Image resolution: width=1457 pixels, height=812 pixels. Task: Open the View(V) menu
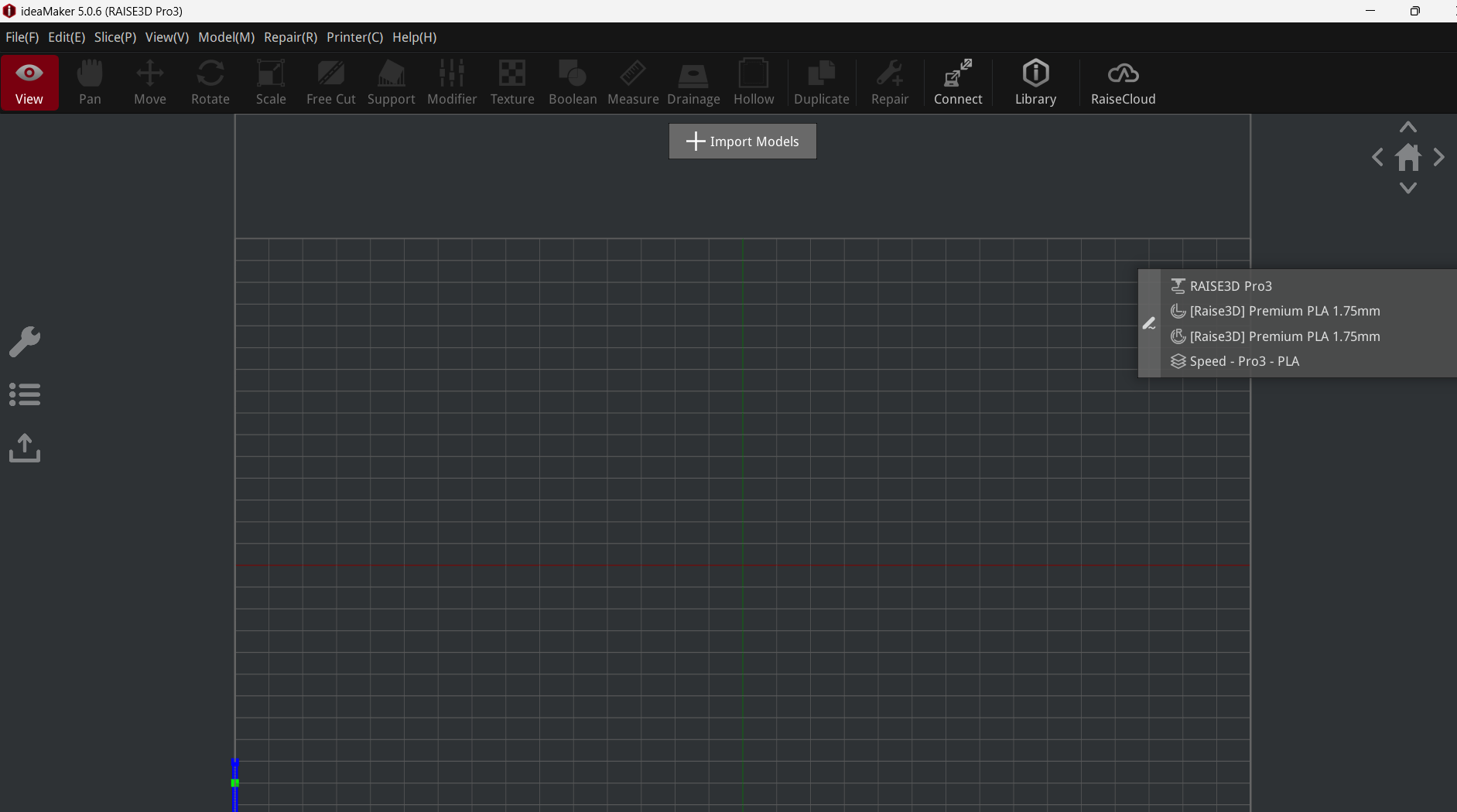tap(167, 37)
